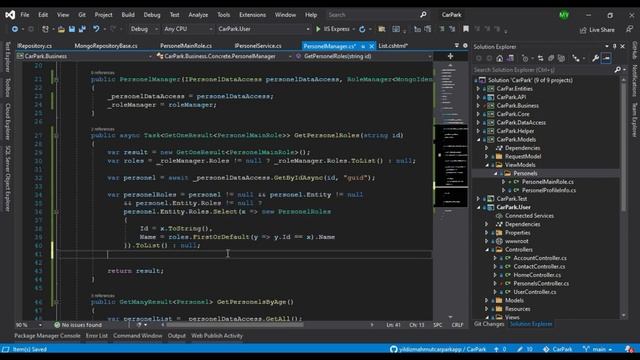This screenshot has width=640, height=360.
Task: Open the GetPersonelRoles member dropdown
Action: tap(363, 56)
